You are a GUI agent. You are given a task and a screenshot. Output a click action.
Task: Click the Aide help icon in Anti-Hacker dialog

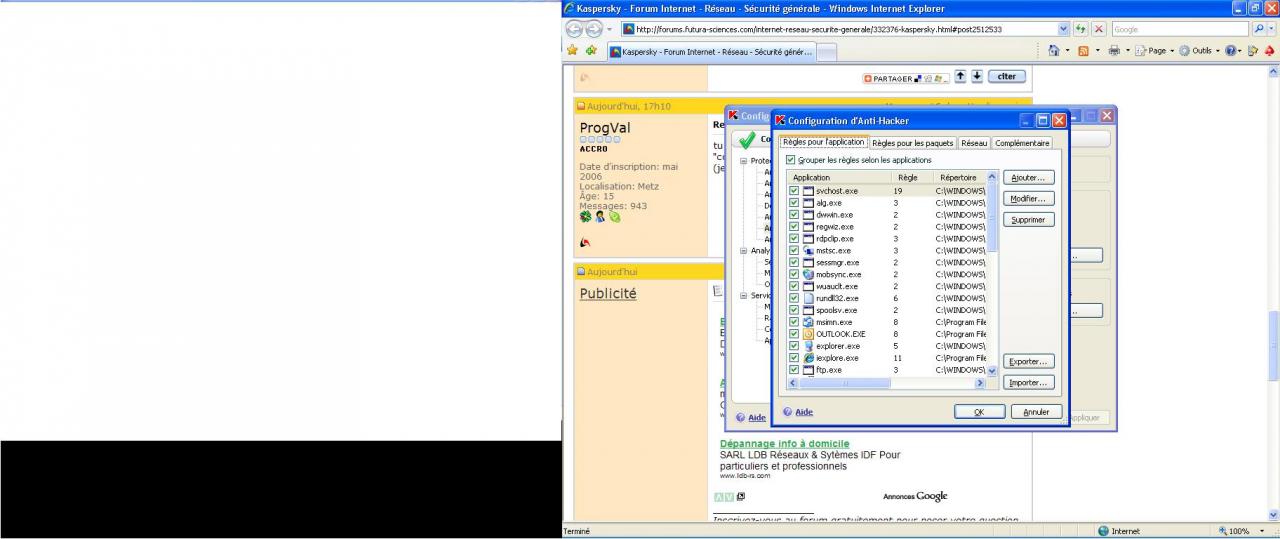[x=787, y=412]
